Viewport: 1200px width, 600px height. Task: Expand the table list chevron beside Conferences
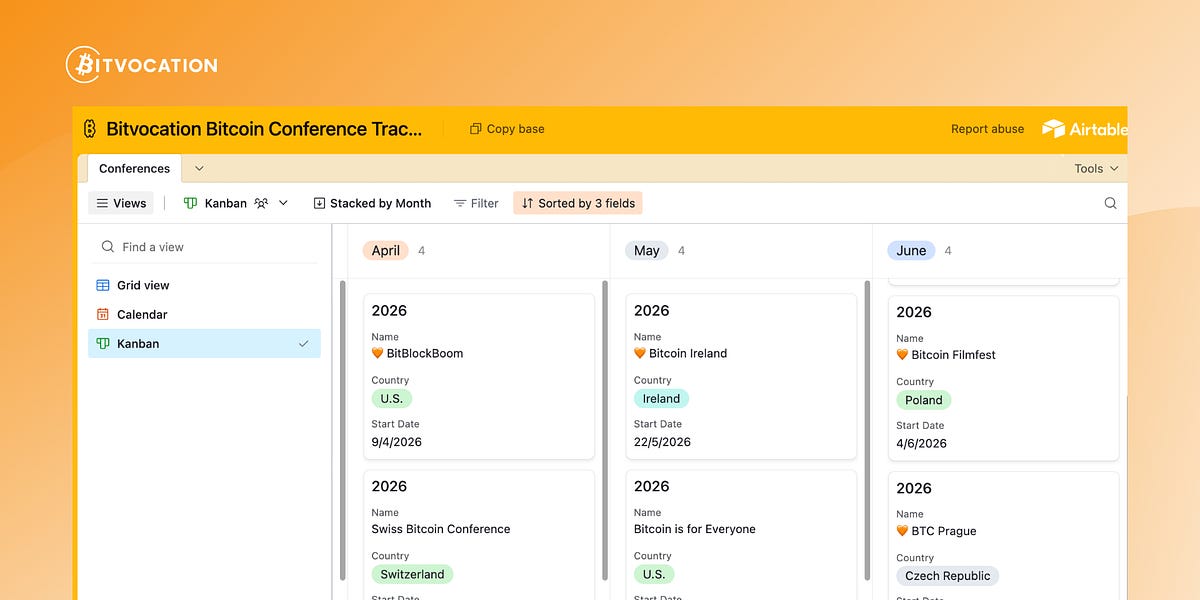[199, 168]
